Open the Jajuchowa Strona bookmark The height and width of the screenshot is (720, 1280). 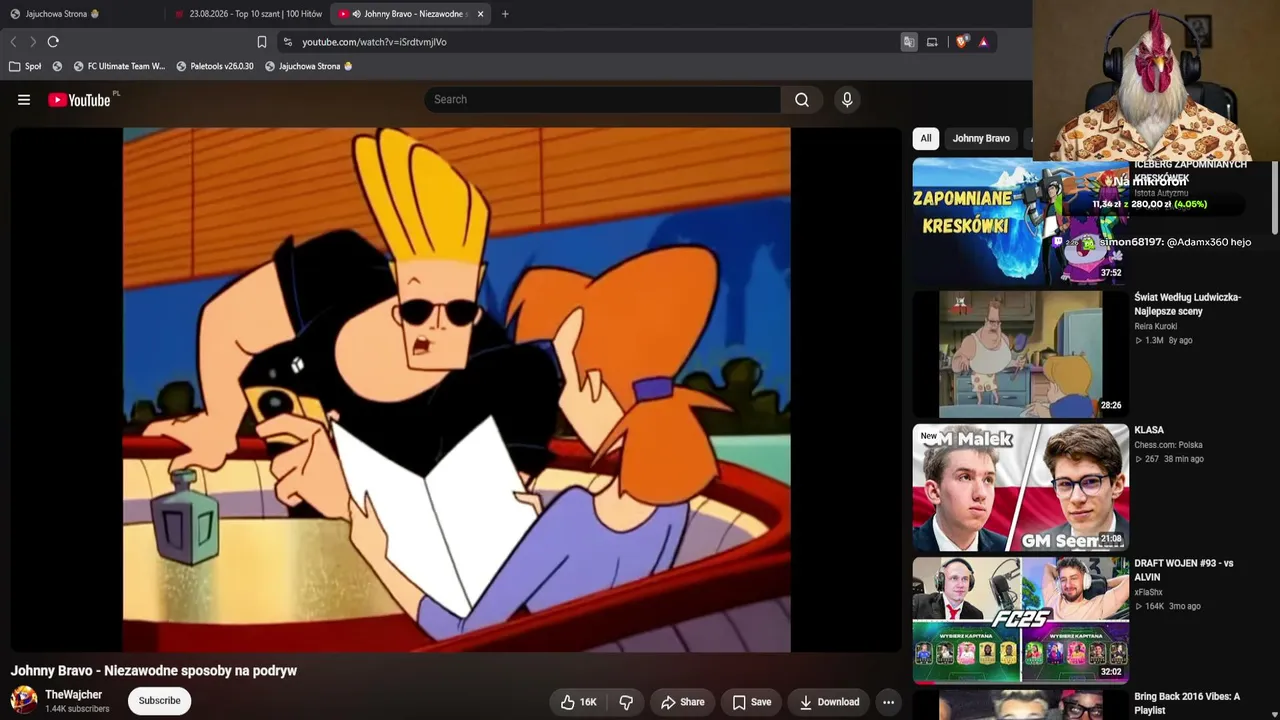tap(309, 66)
